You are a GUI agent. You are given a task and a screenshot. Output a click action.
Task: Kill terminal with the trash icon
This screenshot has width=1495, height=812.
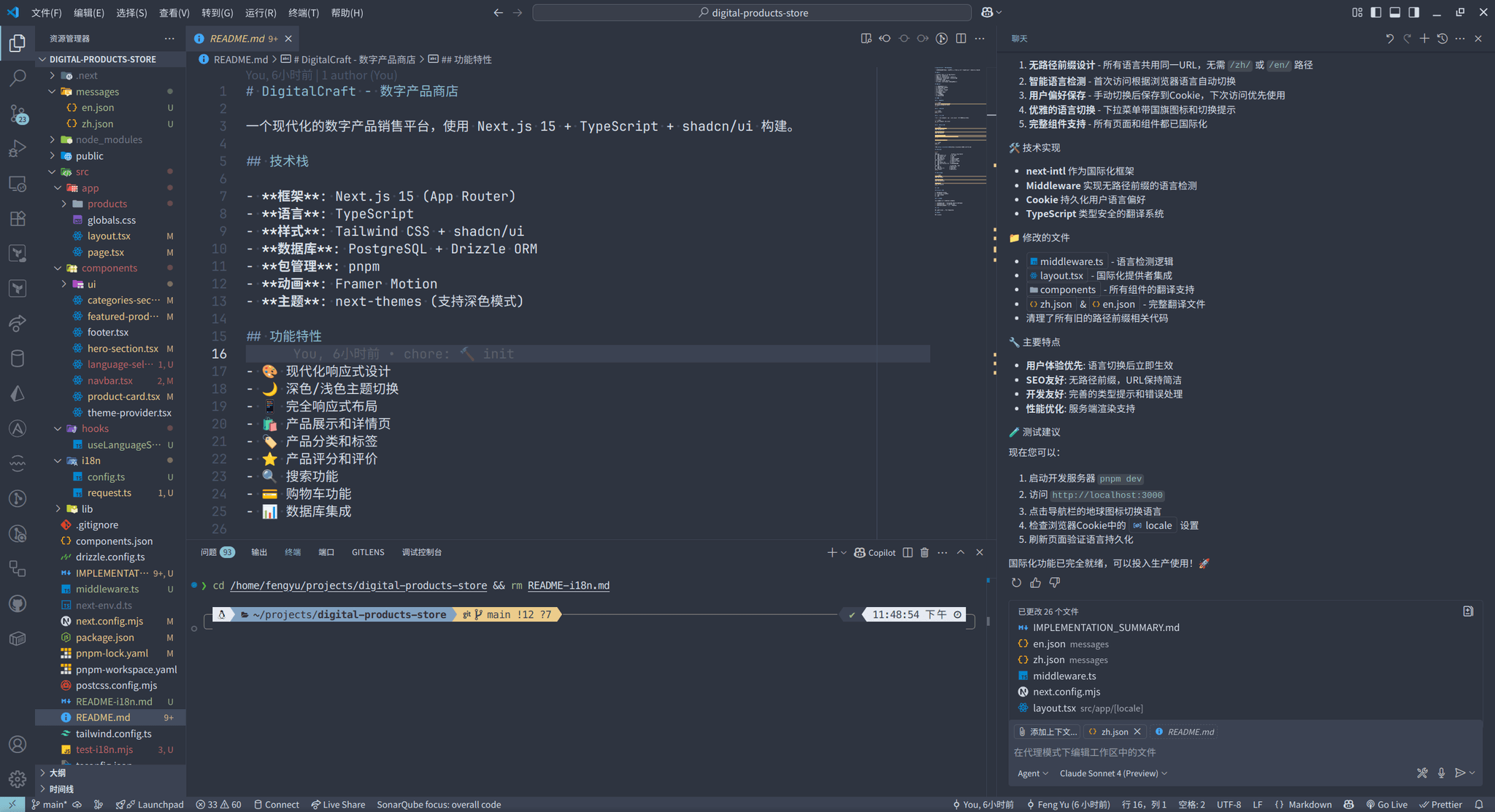[x=924, y=552]
